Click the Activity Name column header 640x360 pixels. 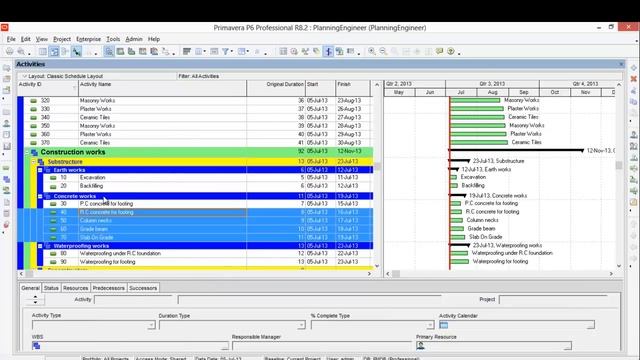click(162, 88)
